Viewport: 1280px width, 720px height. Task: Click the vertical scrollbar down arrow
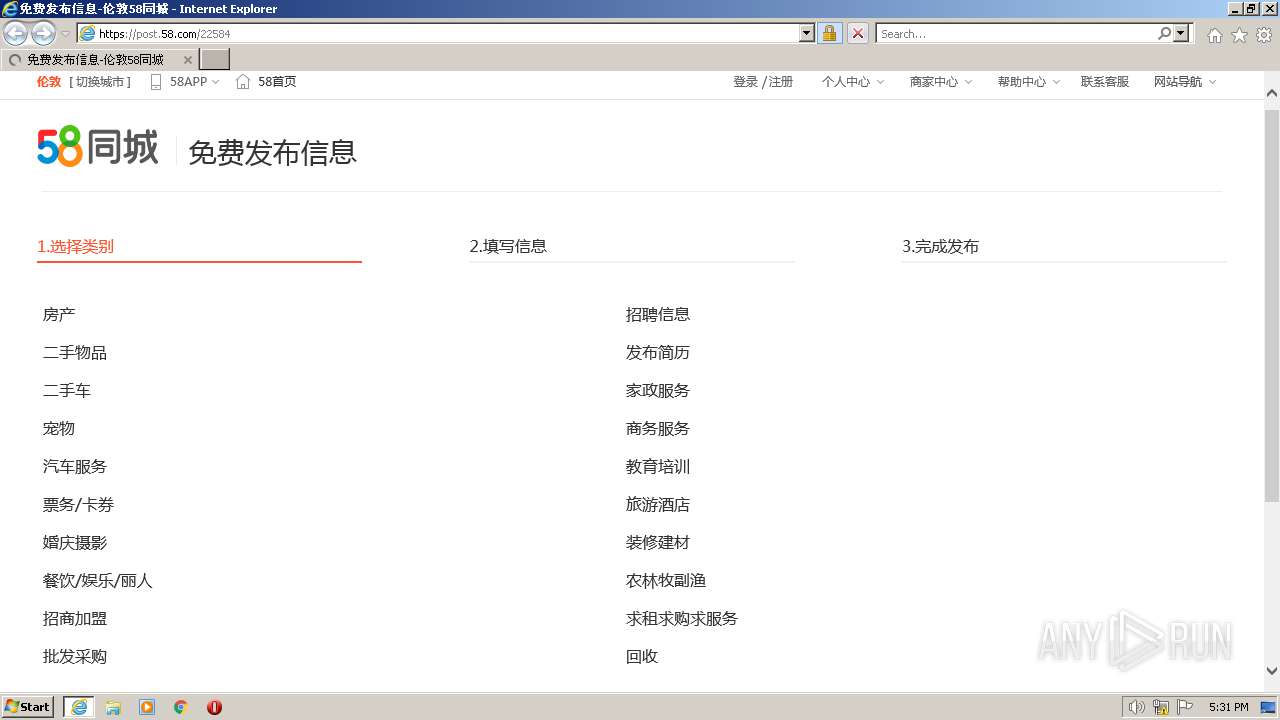coord(1272,671)
